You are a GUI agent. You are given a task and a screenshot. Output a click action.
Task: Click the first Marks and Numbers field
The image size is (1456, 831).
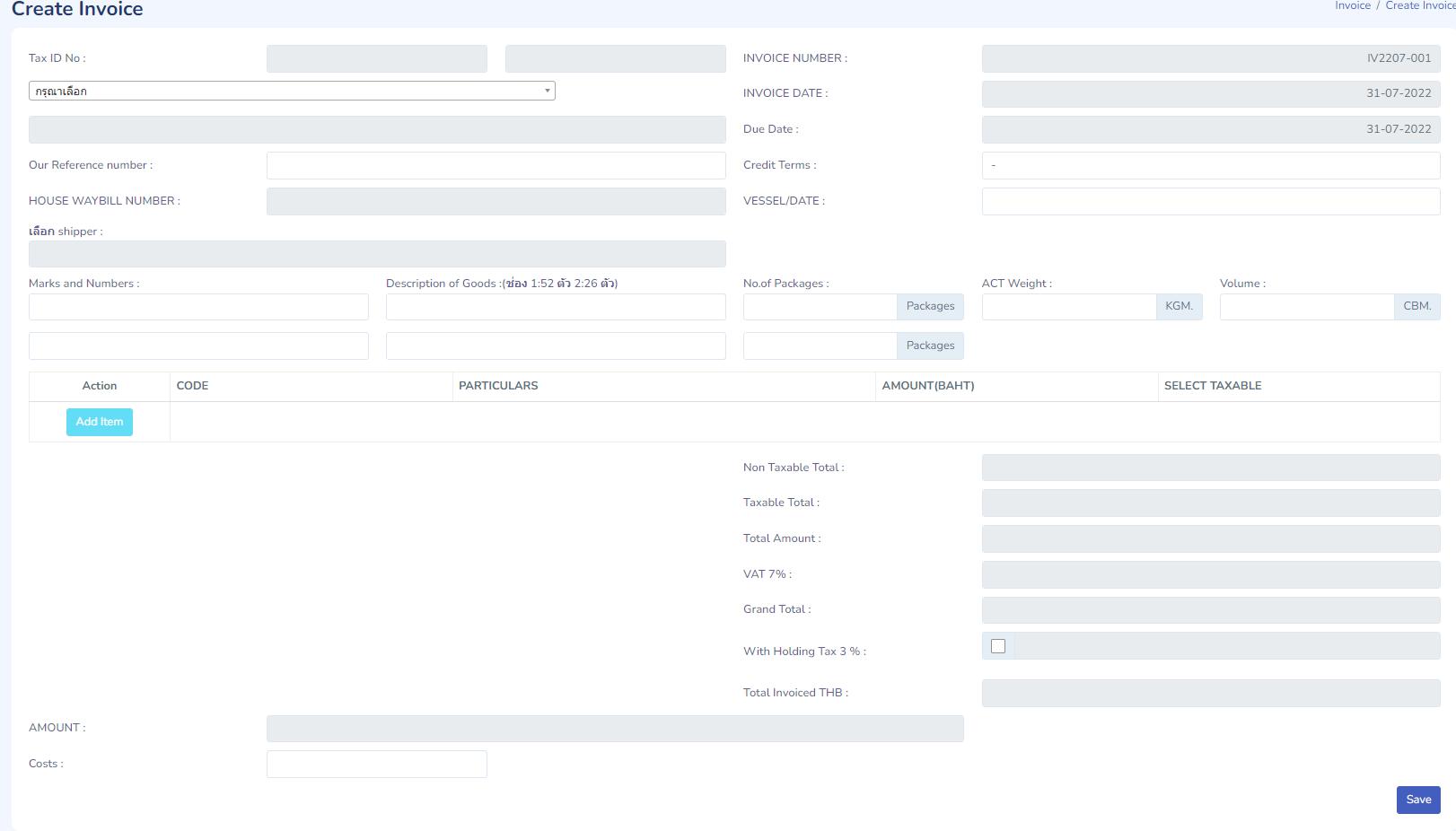point(198,307)
